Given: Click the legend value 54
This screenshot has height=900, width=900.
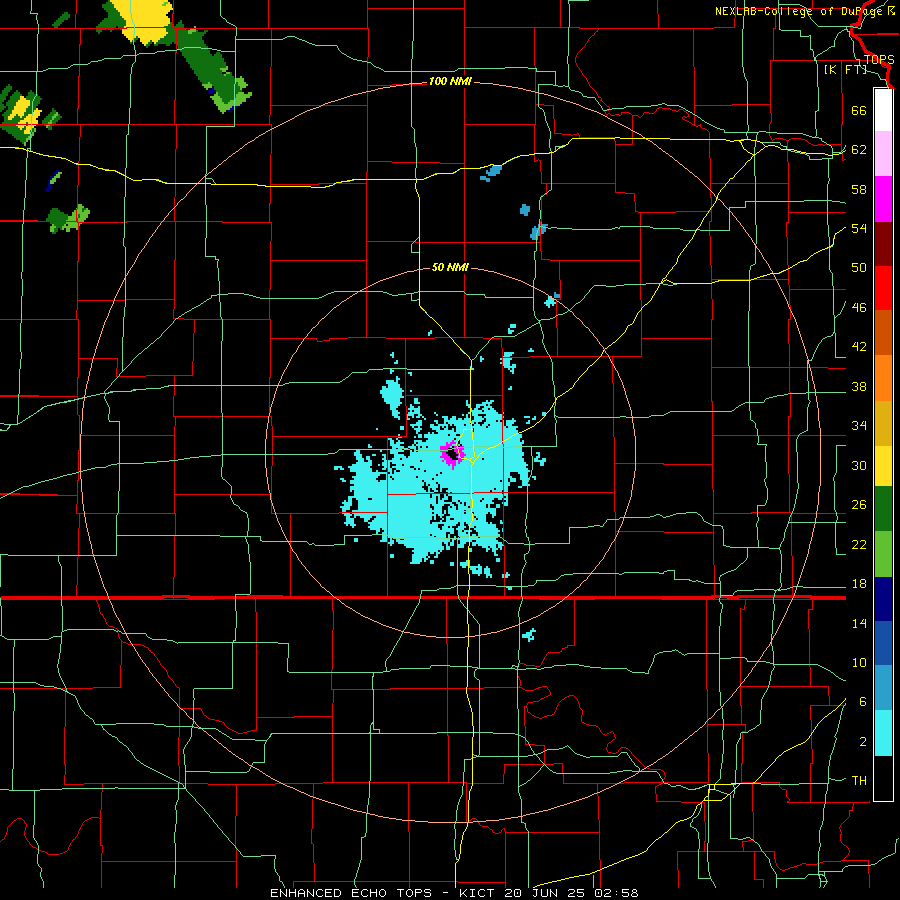Looking at the screenshot, I should click(x=859, y=228).
